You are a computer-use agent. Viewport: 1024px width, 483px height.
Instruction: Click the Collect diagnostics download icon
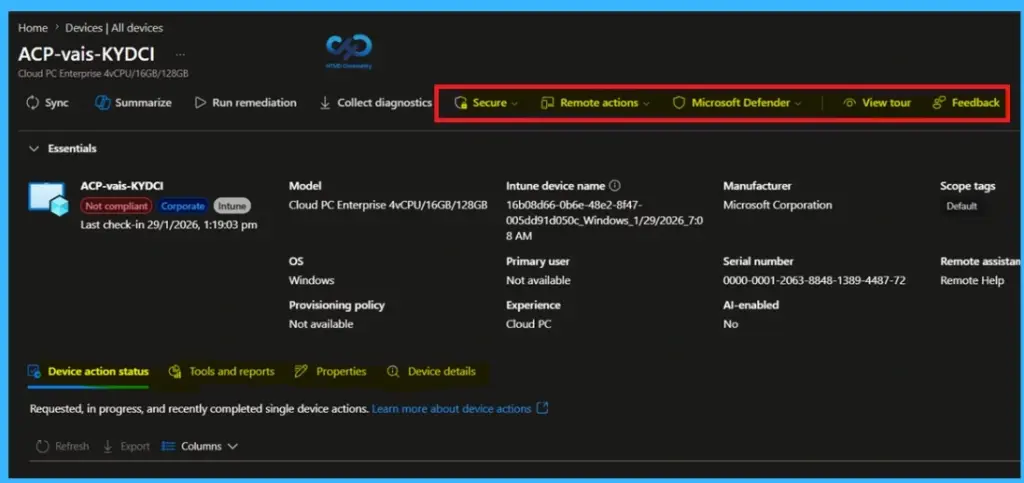pos(325,103)
